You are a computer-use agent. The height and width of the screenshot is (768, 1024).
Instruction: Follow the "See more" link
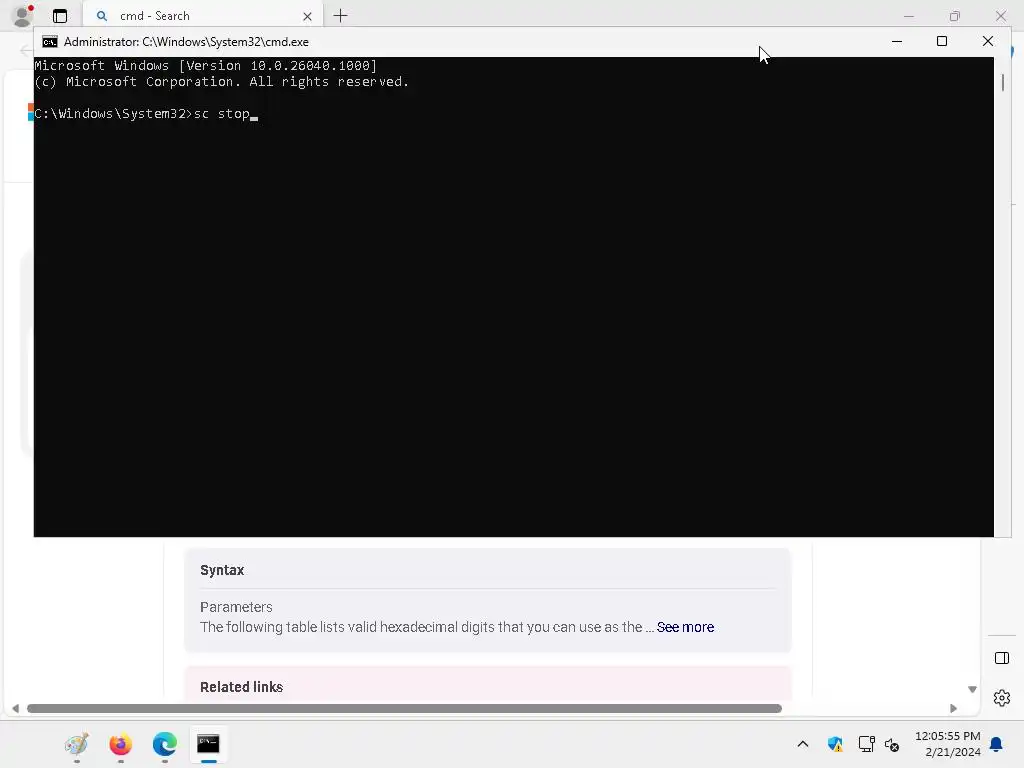(685, 627)
